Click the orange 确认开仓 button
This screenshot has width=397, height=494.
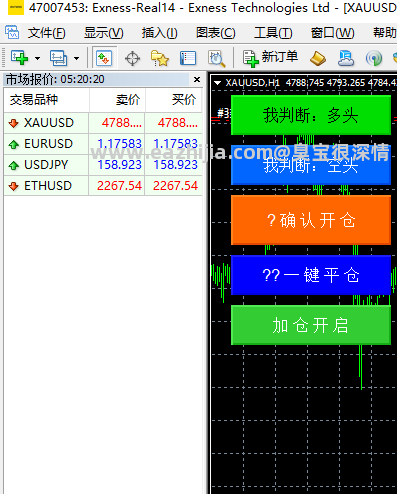point(311,220)
